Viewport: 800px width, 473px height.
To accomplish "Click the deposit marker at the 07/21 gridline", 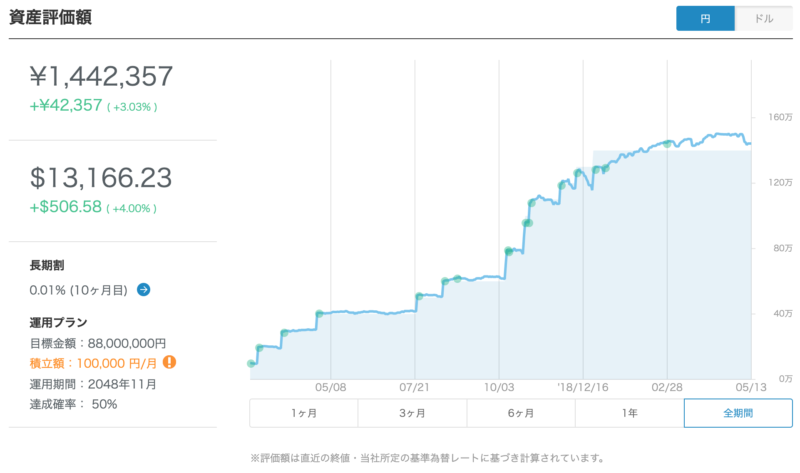I will [419, 296].
